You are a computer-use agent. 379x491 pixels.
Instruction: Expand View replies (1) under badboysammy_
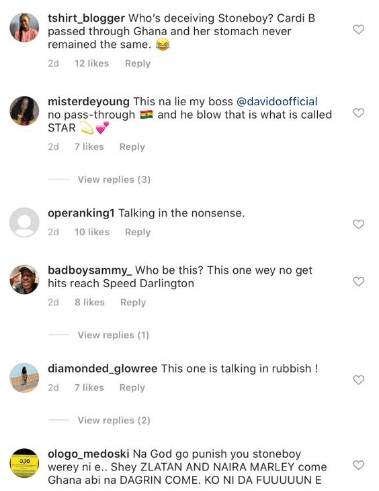(x=113, y=335)
